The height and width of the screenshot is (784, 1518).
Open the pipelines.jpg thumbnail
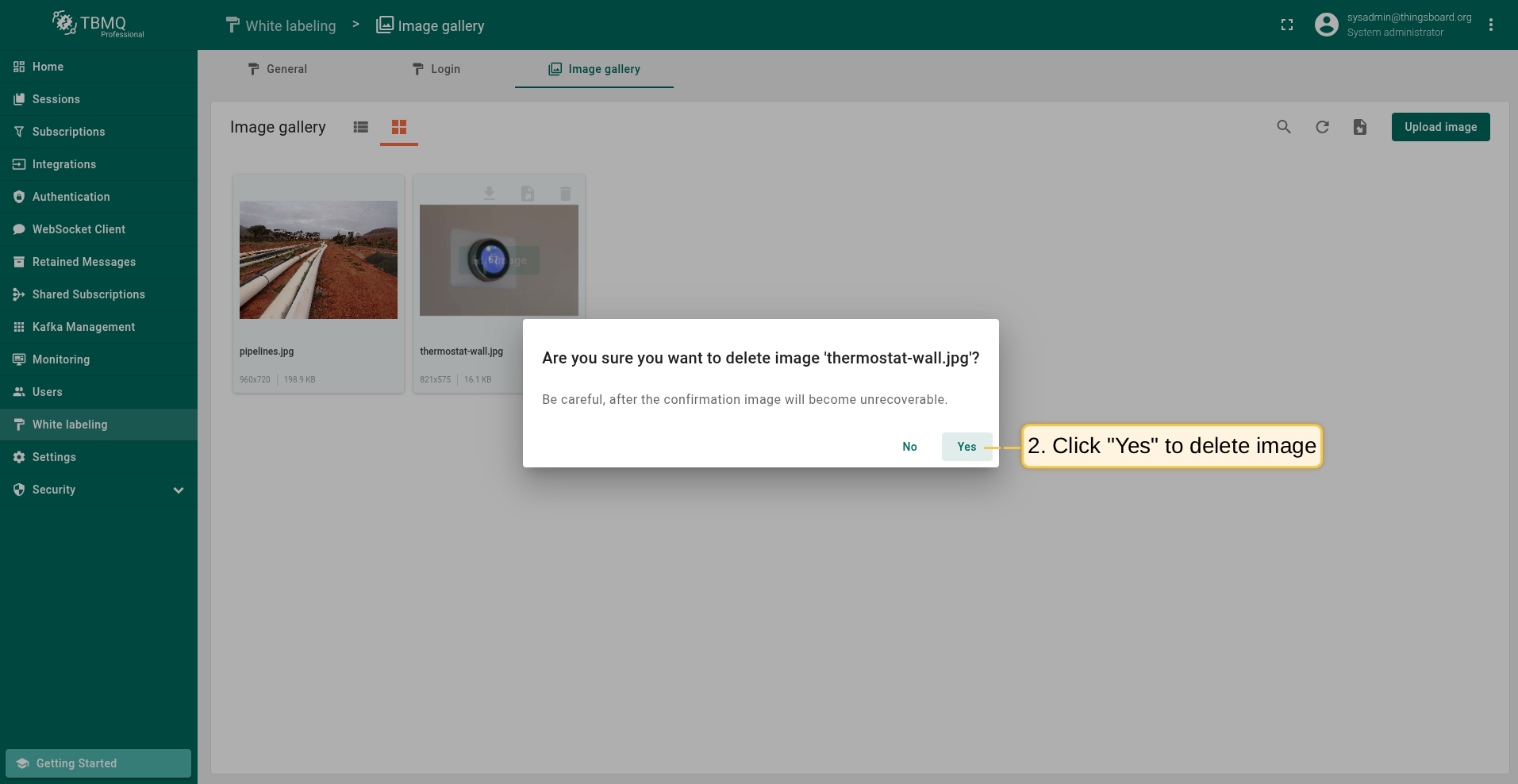(x=318, y=259)
